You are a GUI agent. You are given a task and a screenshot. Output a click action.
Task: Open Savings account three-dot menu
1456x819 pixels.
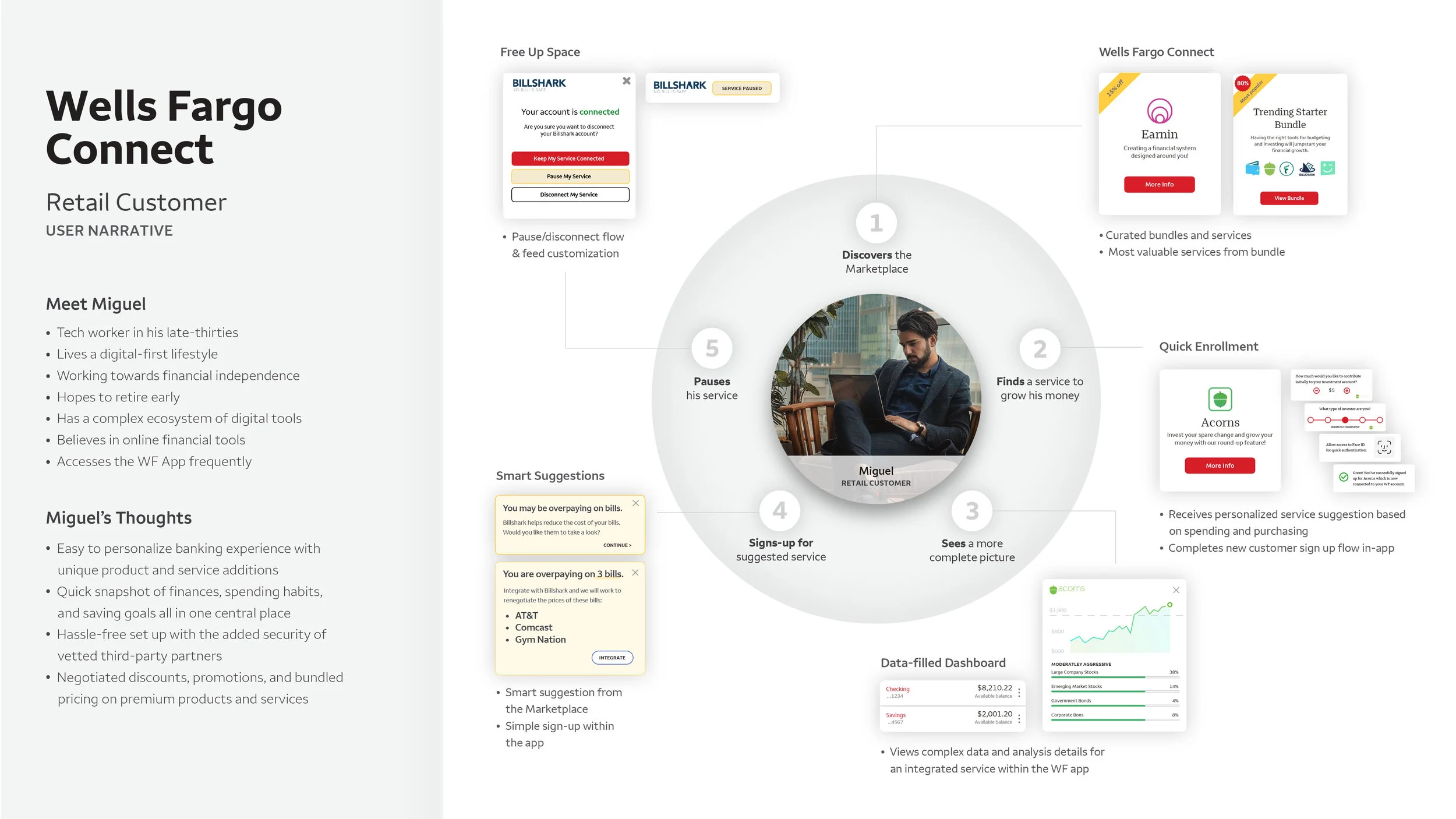[x=1019, y=719]
